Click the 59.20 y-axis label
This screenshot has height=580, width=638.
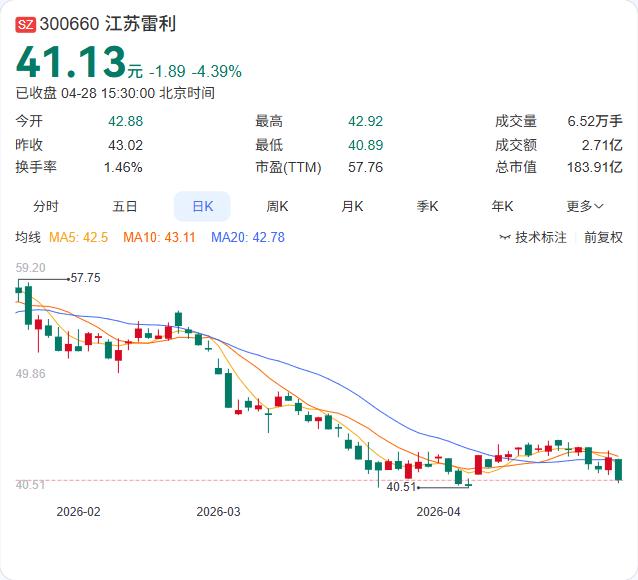pyautogui.click(x=31, y=268)
